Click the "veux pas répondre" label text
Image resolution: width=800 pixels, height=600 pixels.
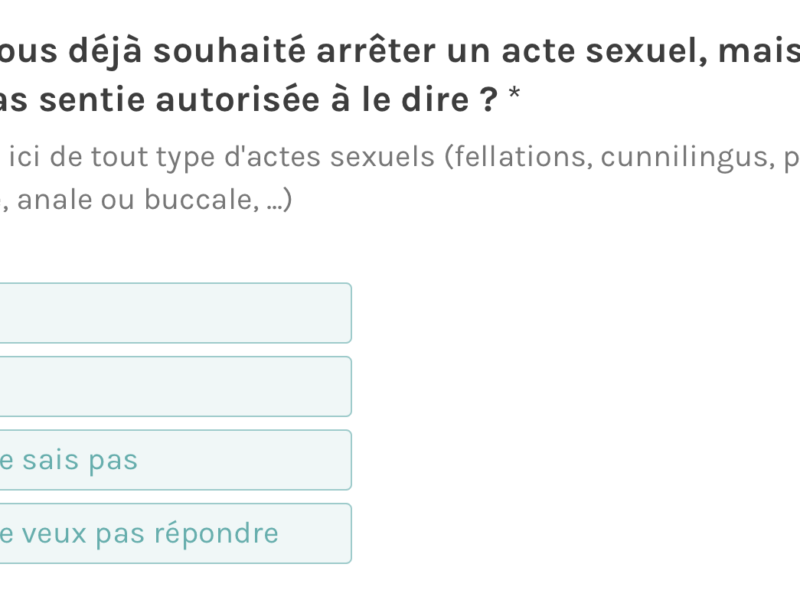click(x=140, y=534)
